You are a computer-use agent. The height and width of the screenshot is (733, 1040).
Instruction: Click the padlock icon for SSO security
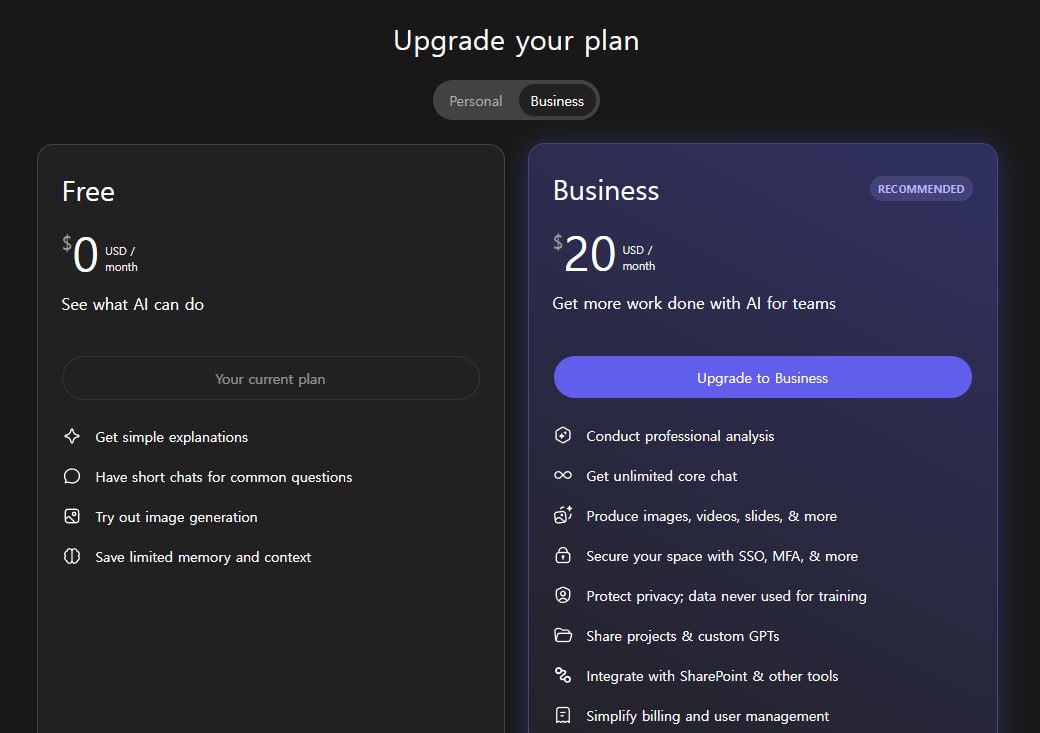pos(563,556)
